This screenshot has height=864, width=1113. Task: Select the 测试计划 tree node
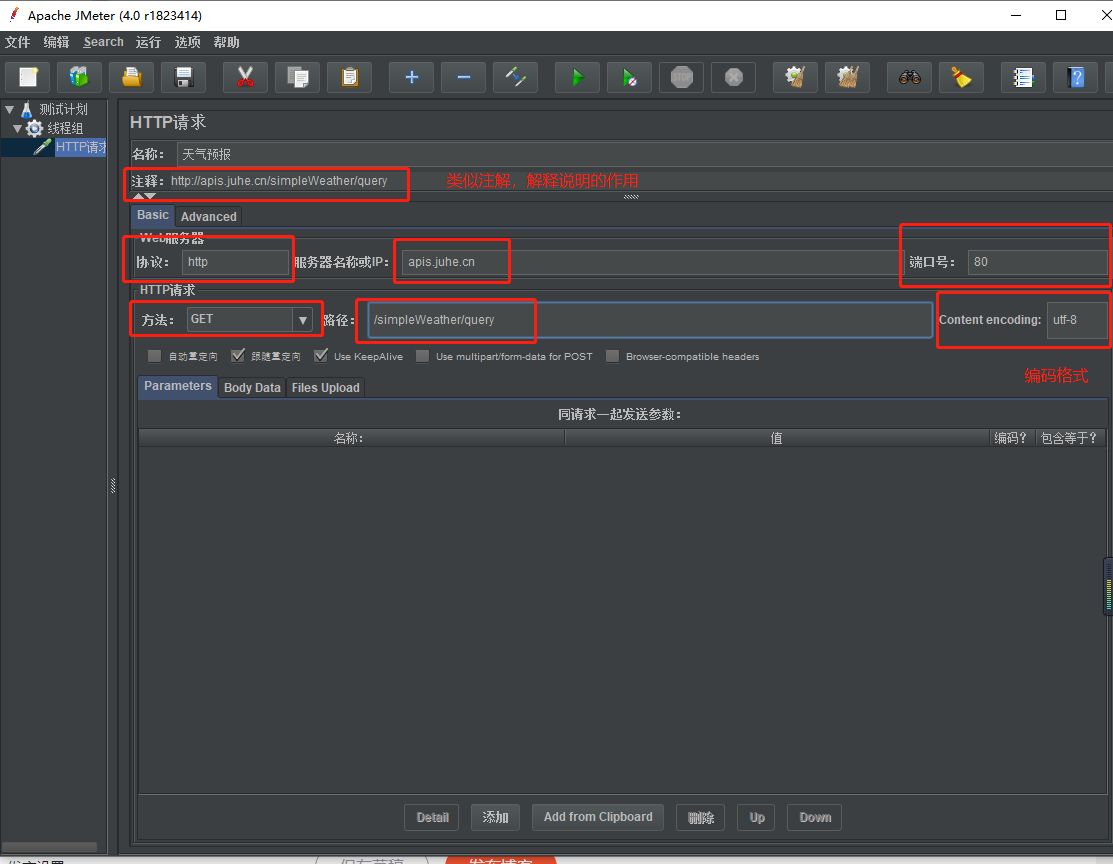[63, 109]
